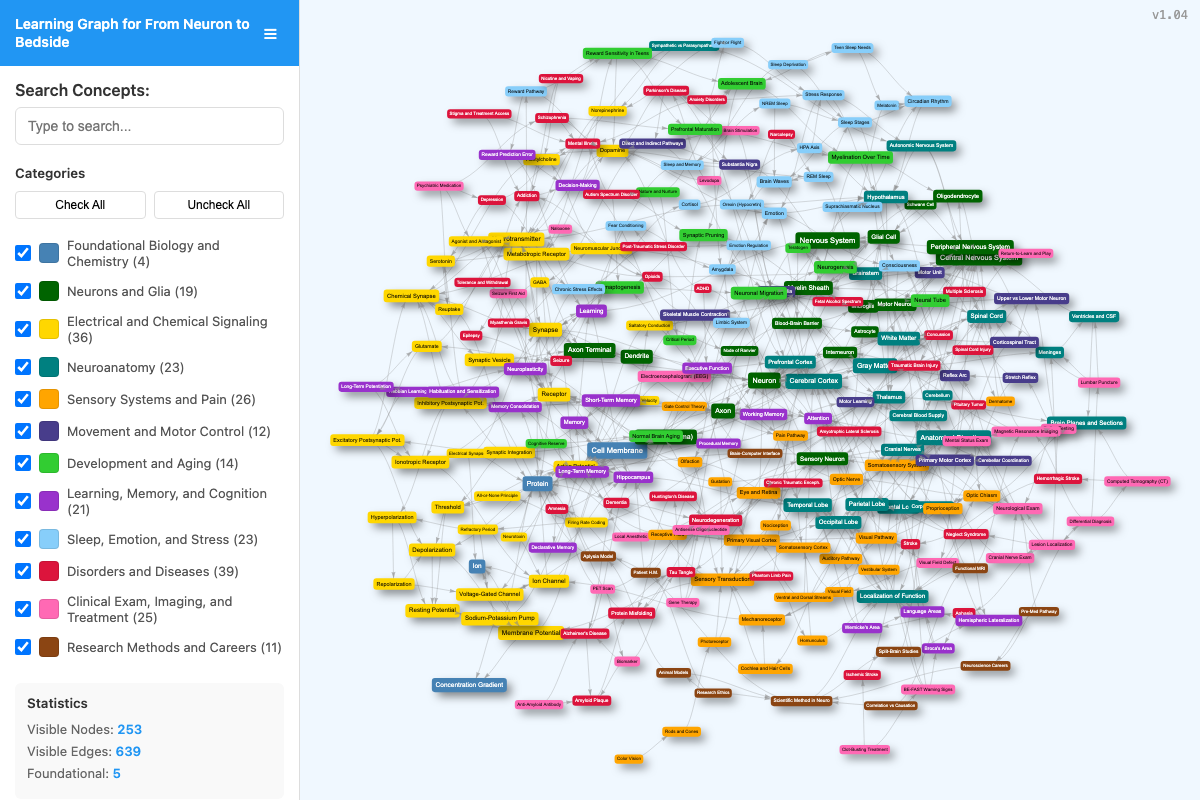This screenshot has height=800, width=1200.
Task: Toggle the Neurons and Glia checkbox
Action: (23, 291)
